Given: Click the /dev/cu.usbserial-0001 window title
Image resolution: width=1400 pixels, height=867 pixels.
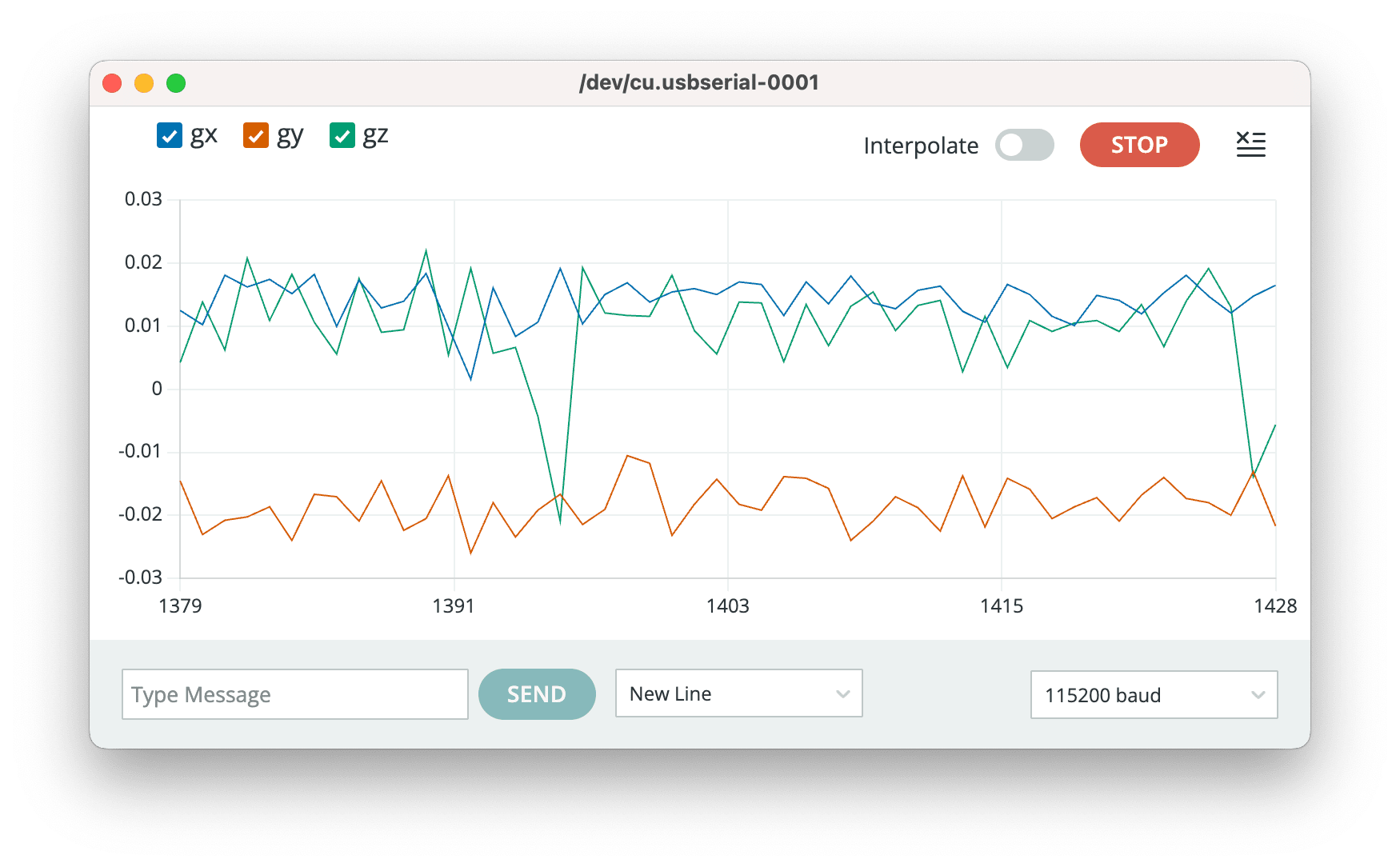Looking at the screenshot, I should (x=699, y=83).
